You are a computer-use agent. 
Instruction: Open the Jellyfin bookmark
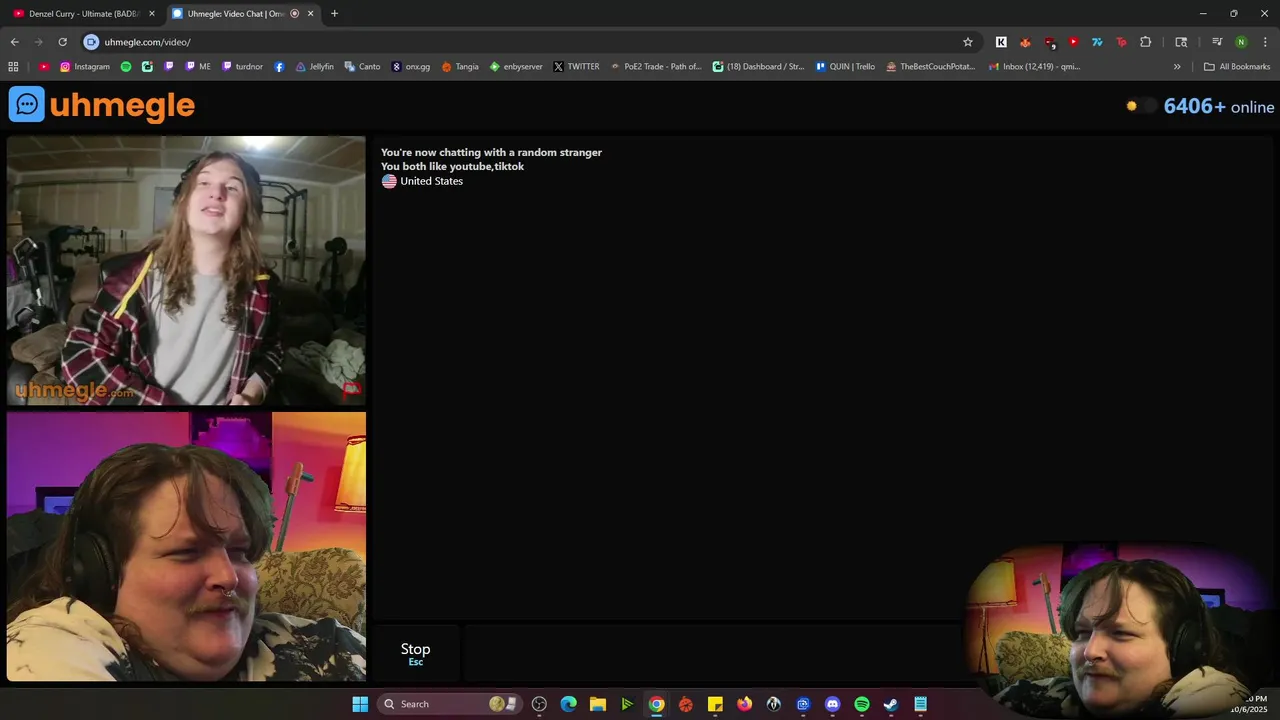pos(314,67)
